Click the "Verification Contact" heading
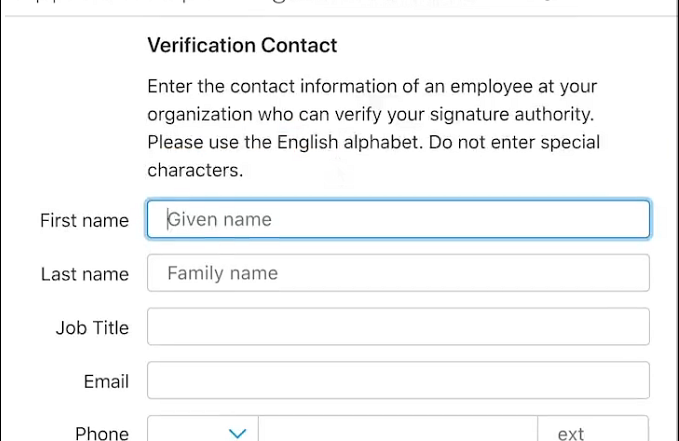Screen dimensions: 679x441 click(x=242, y=45)
